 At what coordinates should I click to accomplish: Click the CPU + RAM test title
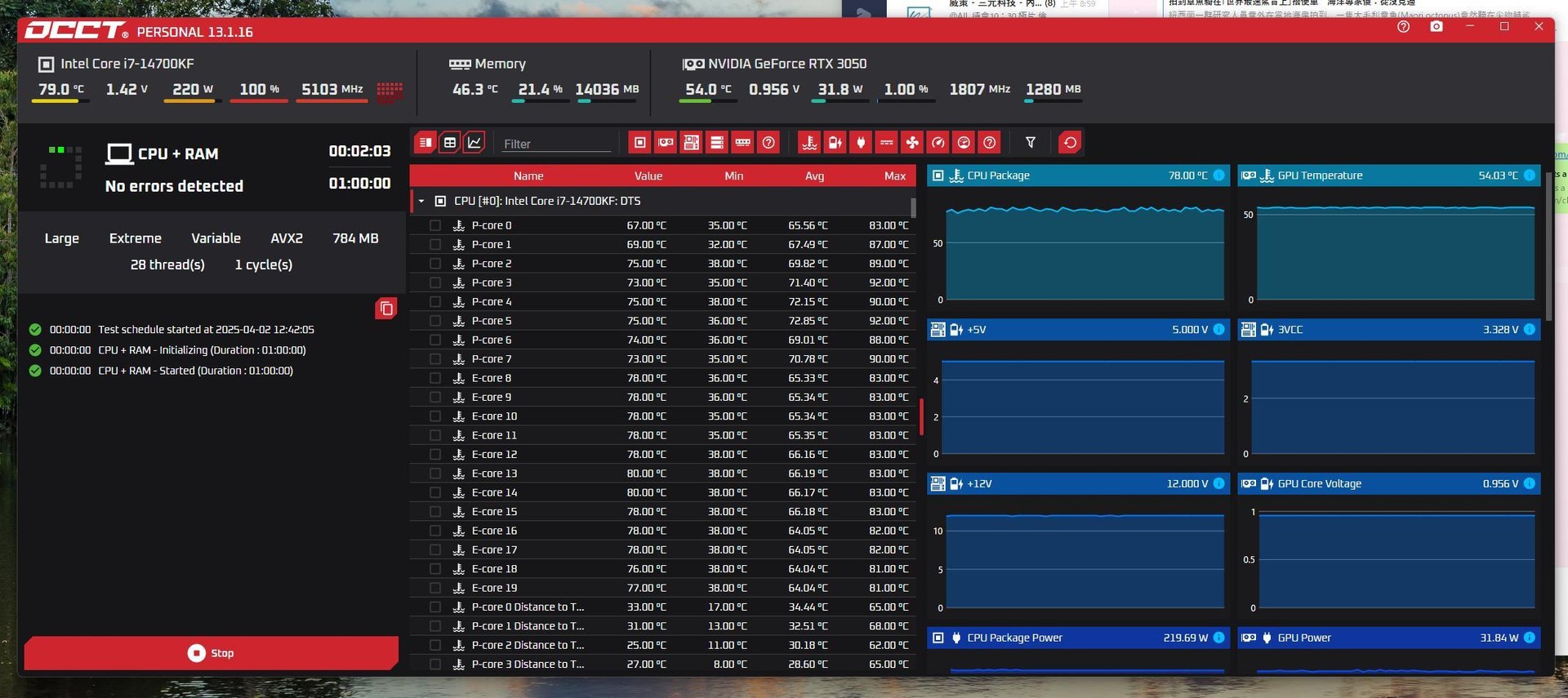pos(178,153)
